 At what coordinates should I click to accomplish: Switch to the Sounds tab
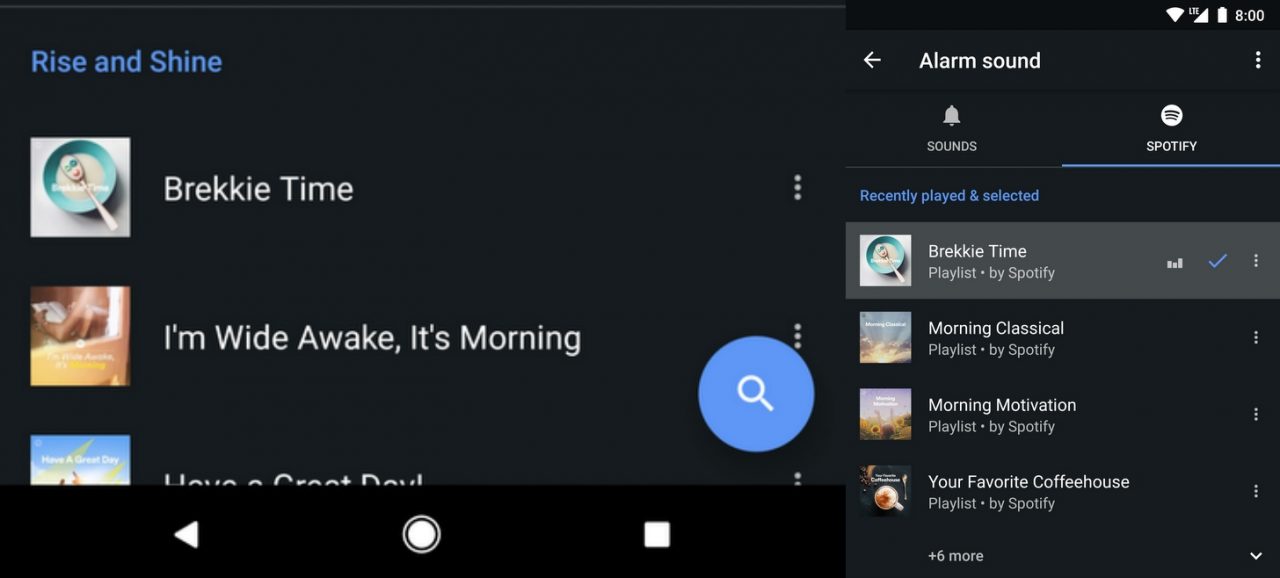(x=952, y=129)
